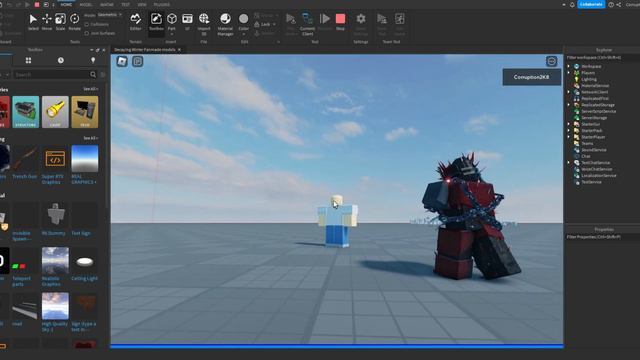Select the Structure category thumbnail

coord(26,112)
